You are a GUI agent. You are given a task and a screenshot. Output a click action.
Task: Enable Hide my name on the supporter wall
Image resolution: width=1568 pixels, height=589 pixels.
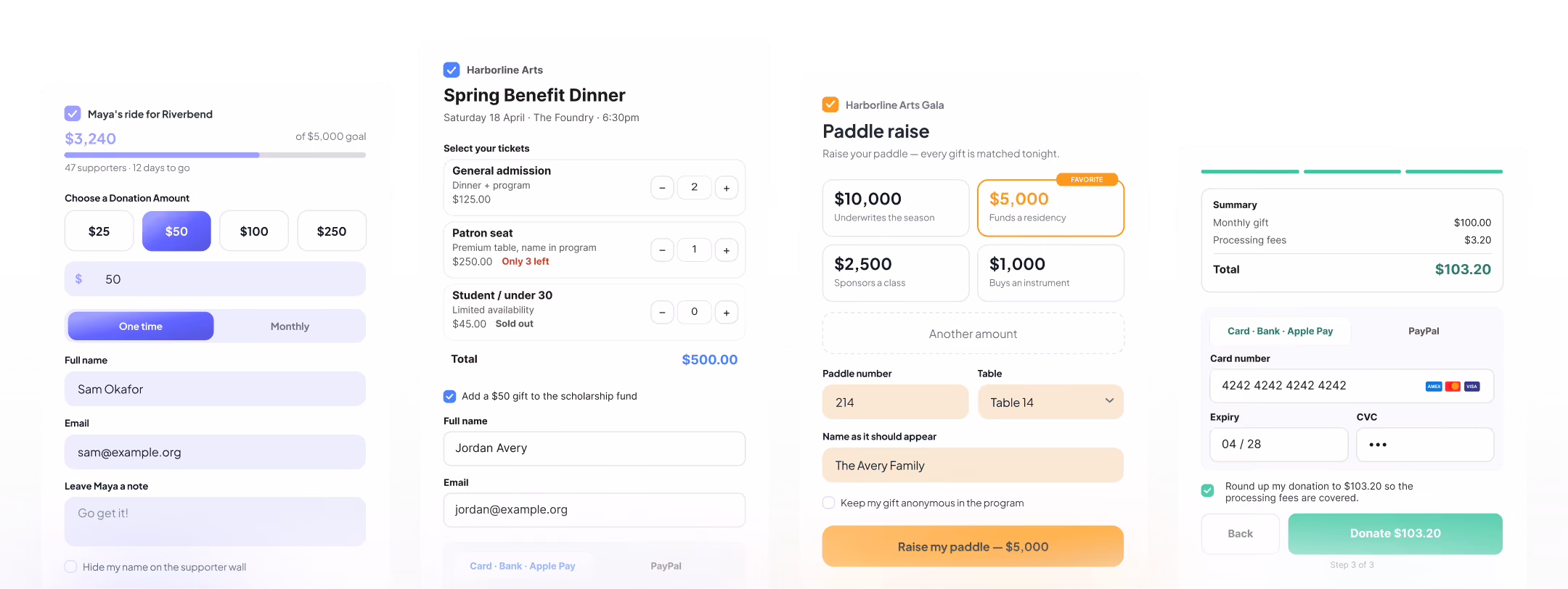[70, 567]
